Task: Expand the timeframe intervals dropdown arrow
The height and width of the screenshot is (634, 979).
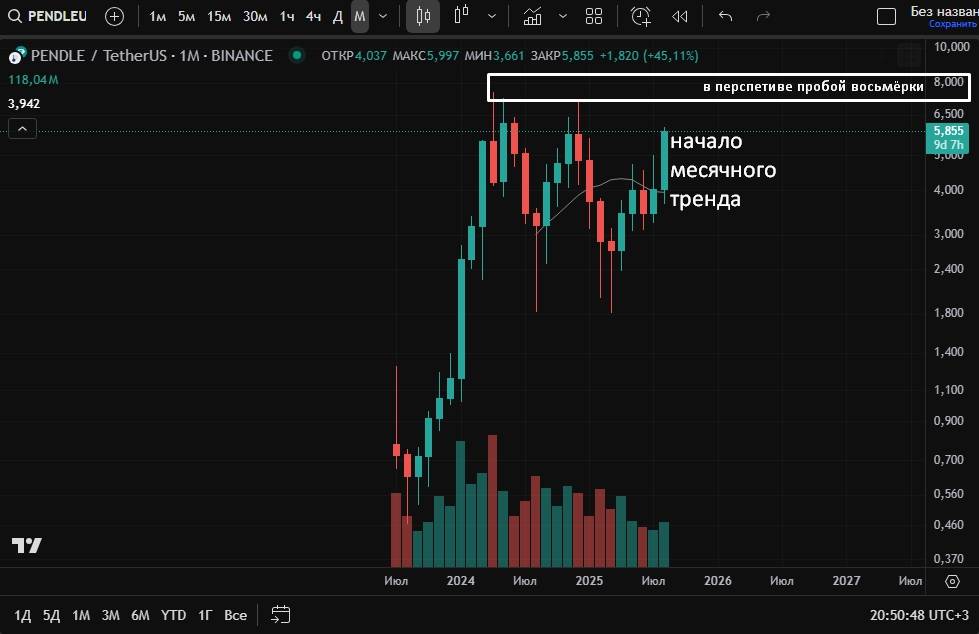Action: coord(383,16)
